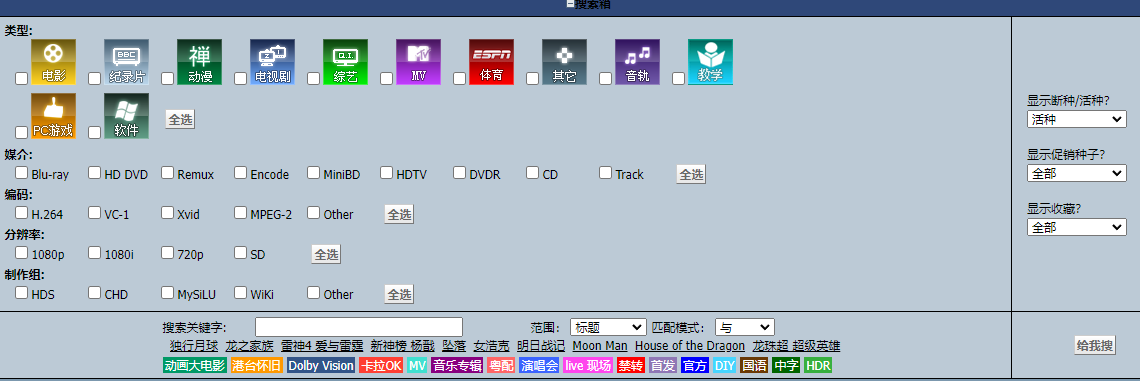Open the 匹配模式 match mode dropdown

click(x=744, y=327)
